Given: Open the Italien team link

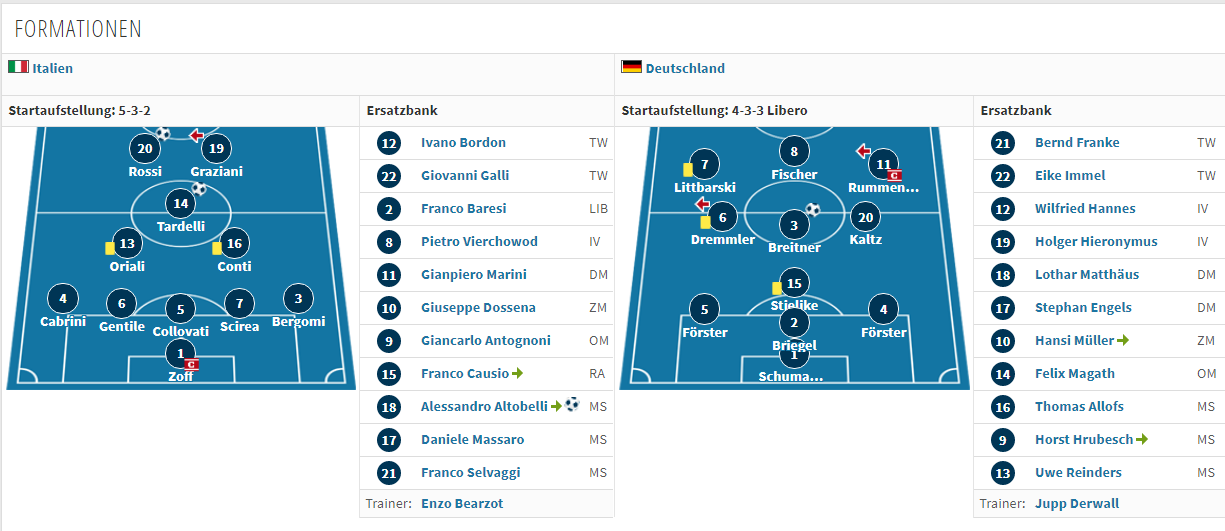Looking at the screenshot, I should point(52,69).
